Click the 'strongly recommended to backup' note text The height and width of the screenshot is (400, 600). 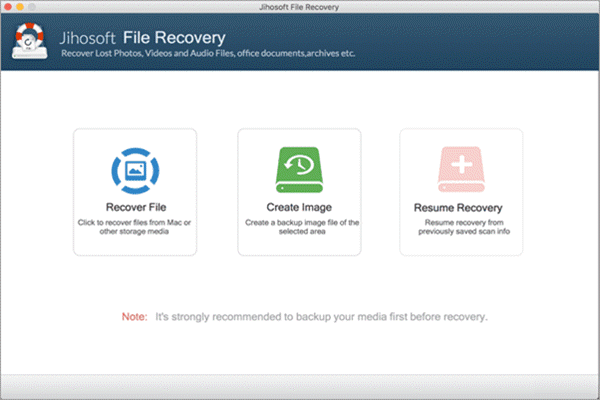(x=321, y=317)
